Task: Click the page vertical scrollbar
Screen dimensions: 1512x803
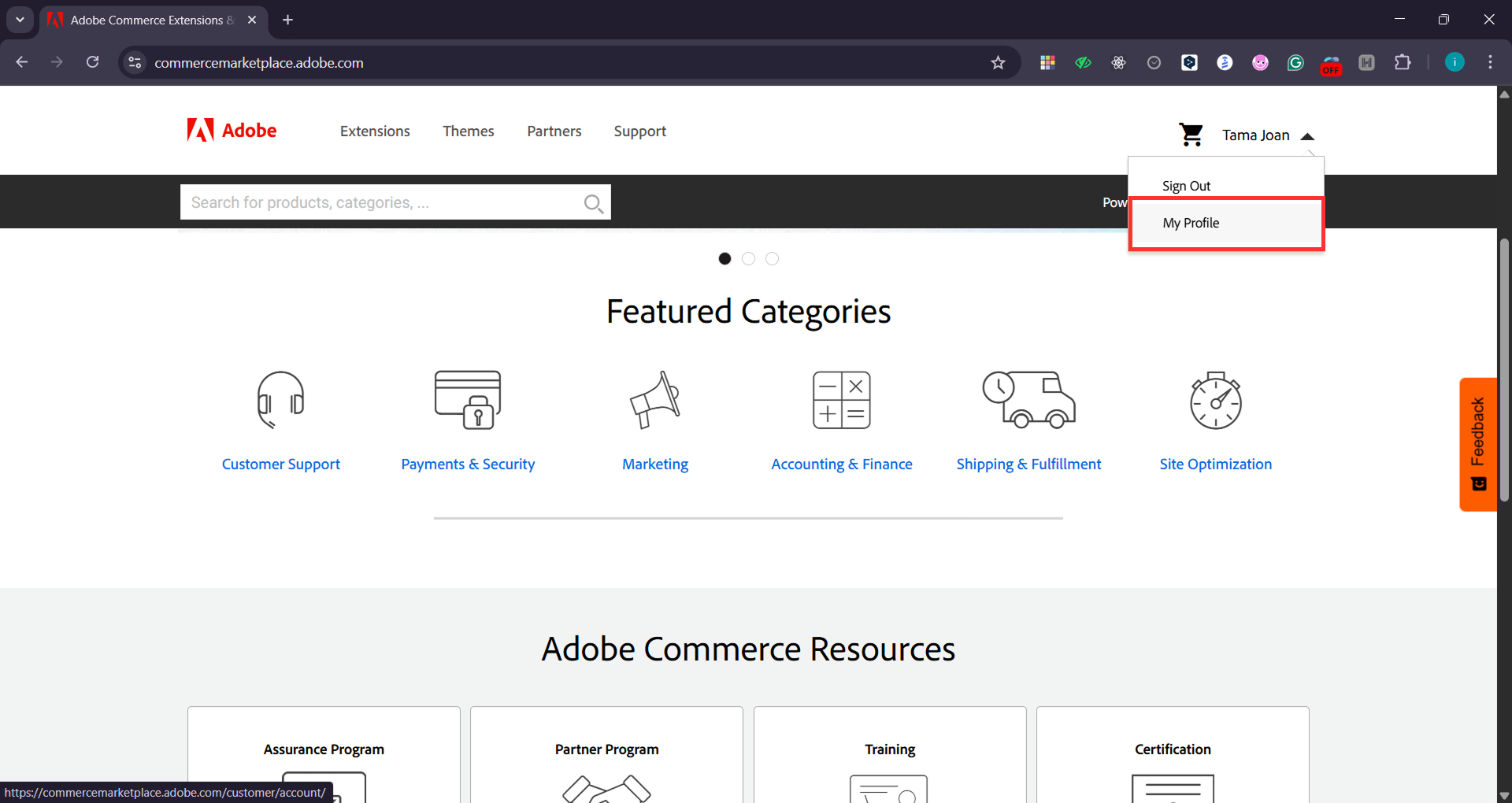Action: (x=1504, y=370)
